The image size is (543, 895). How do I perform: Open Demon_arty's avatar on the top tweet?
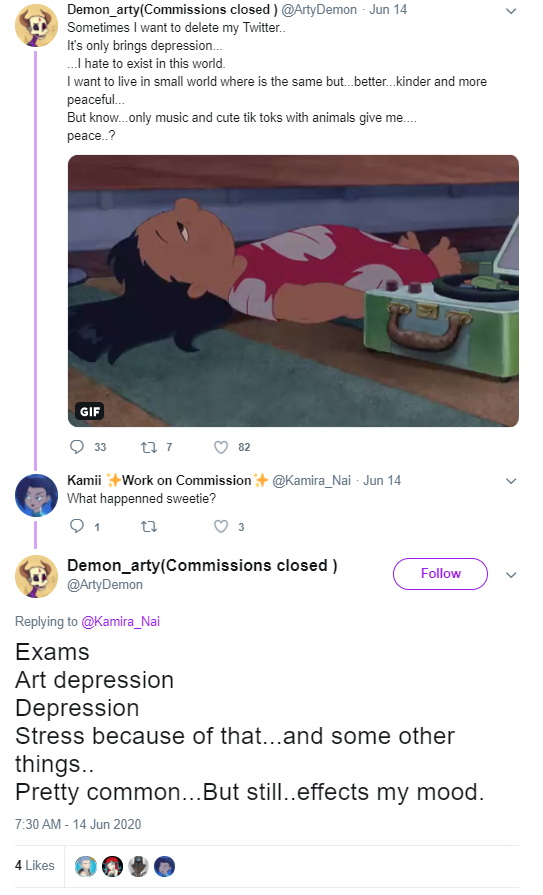click(36, 25)
